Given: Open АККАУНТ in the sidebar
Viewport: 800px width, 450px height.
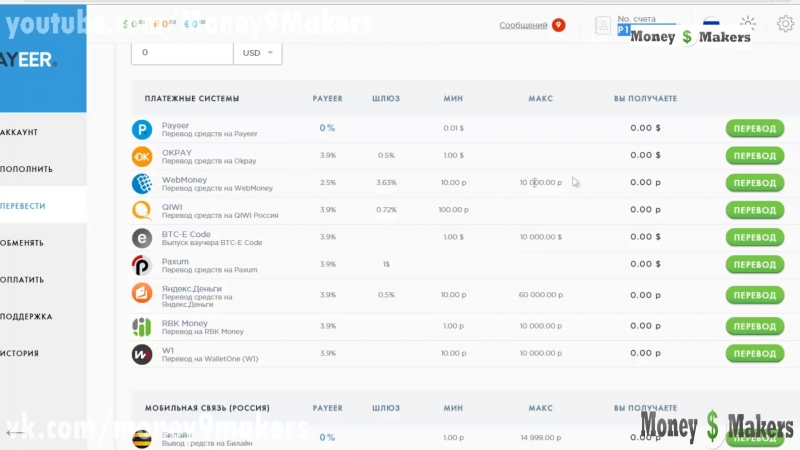Looking at the screenshot, I should [x=19, y=132].
